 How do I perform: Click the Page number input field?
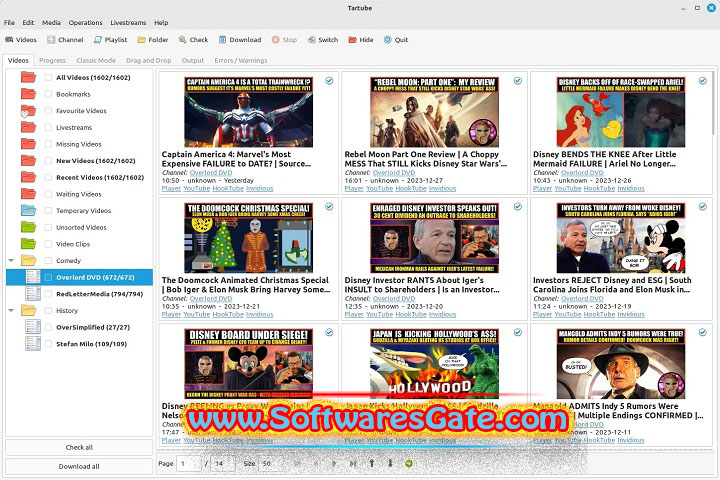(189, 463)
